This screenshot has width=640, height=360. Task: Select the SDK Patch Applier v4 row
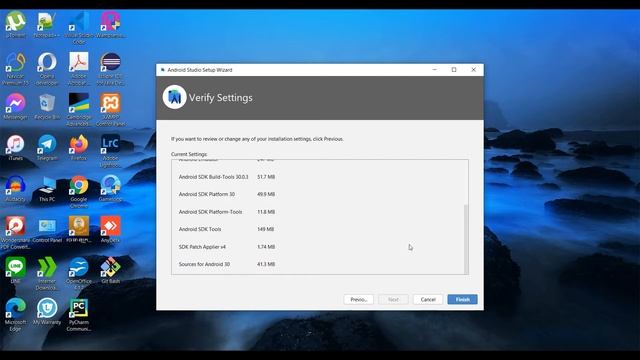coord(320,247)
